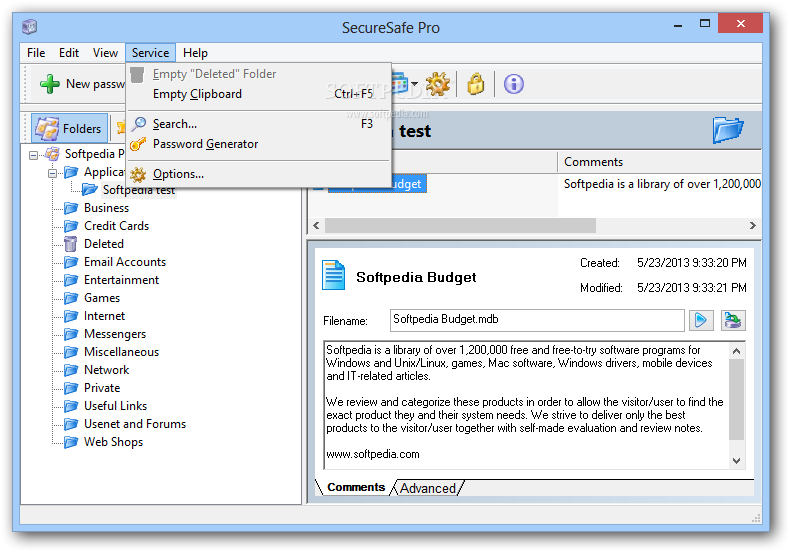The height and width of the screenshot is (552, 790).
Task: Click the browse file icon beside Filename
Action: pyautogui.click(x=733, y=320)
